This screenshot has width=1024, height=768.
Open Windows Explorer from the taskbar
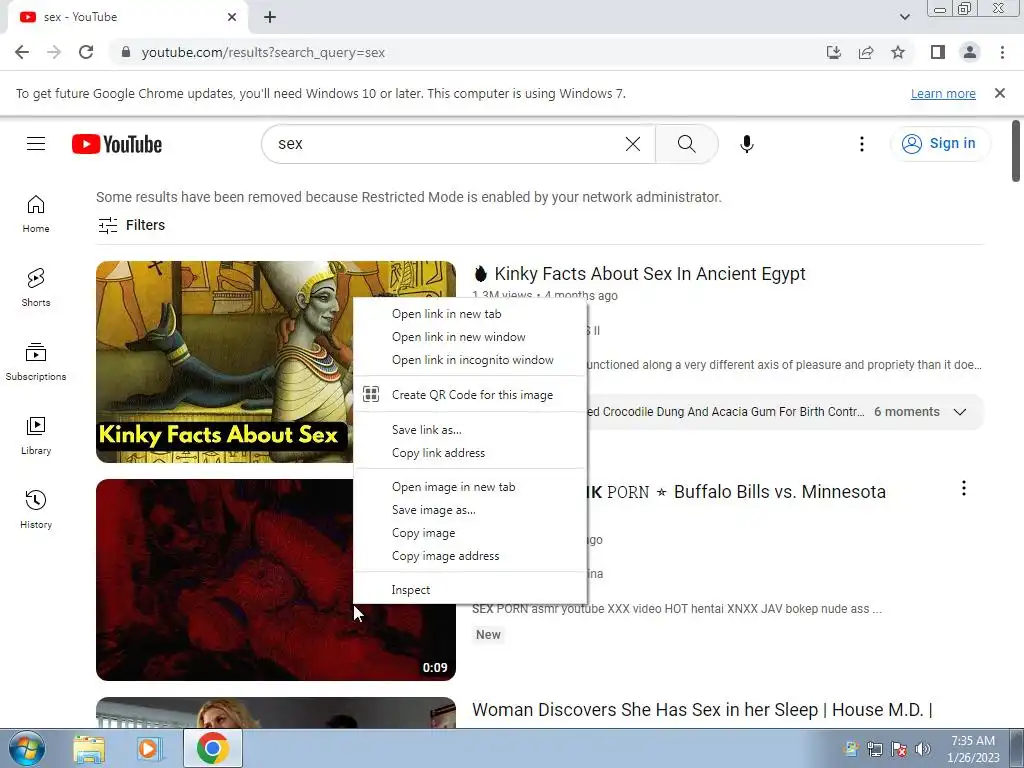coord(89,748)
